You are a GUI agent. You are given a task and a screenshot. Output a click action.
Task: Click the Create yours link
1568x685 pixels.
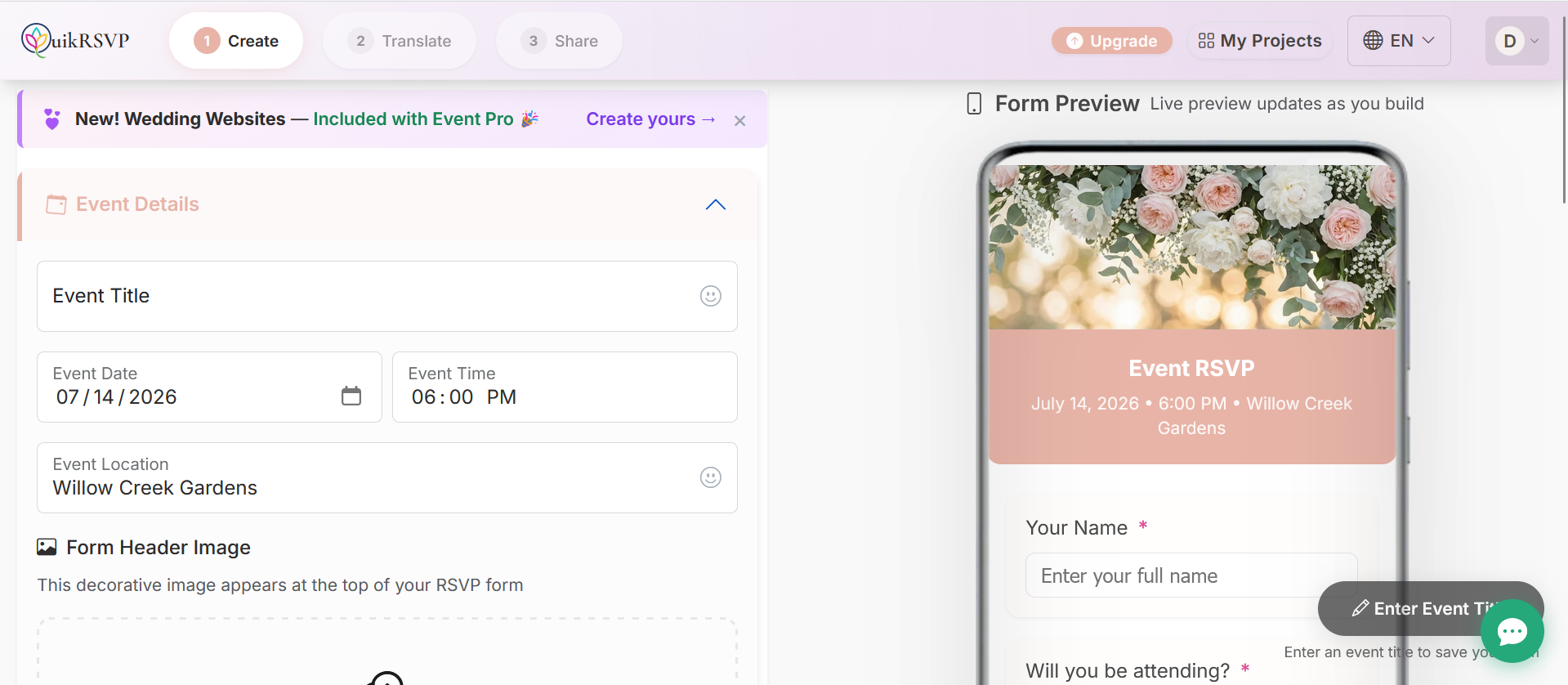point(650,119)
